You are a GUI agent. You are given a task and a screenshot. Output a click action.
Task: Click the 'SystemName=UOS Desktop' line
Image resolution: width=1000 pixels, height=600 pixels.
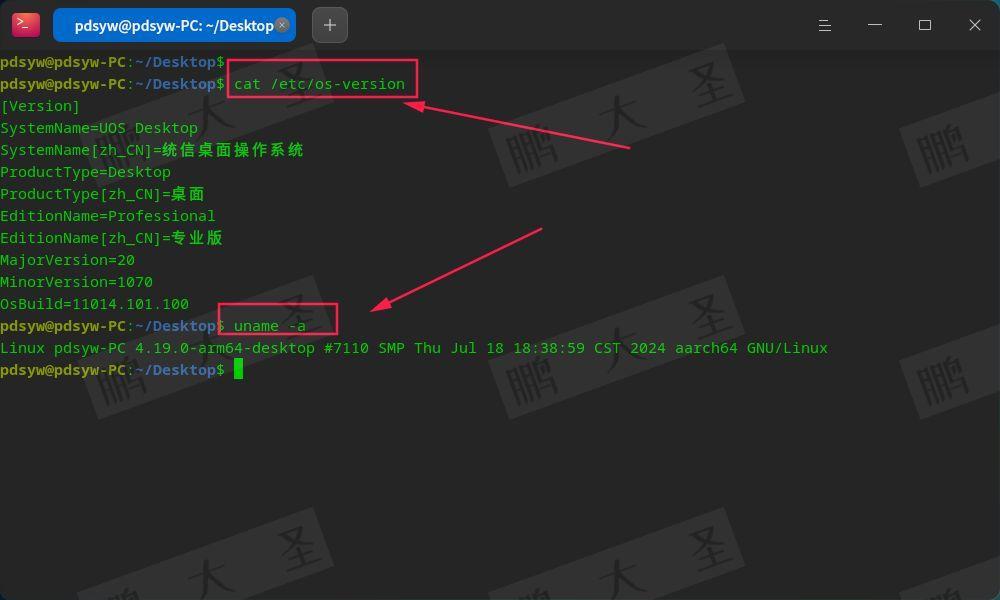99,128
